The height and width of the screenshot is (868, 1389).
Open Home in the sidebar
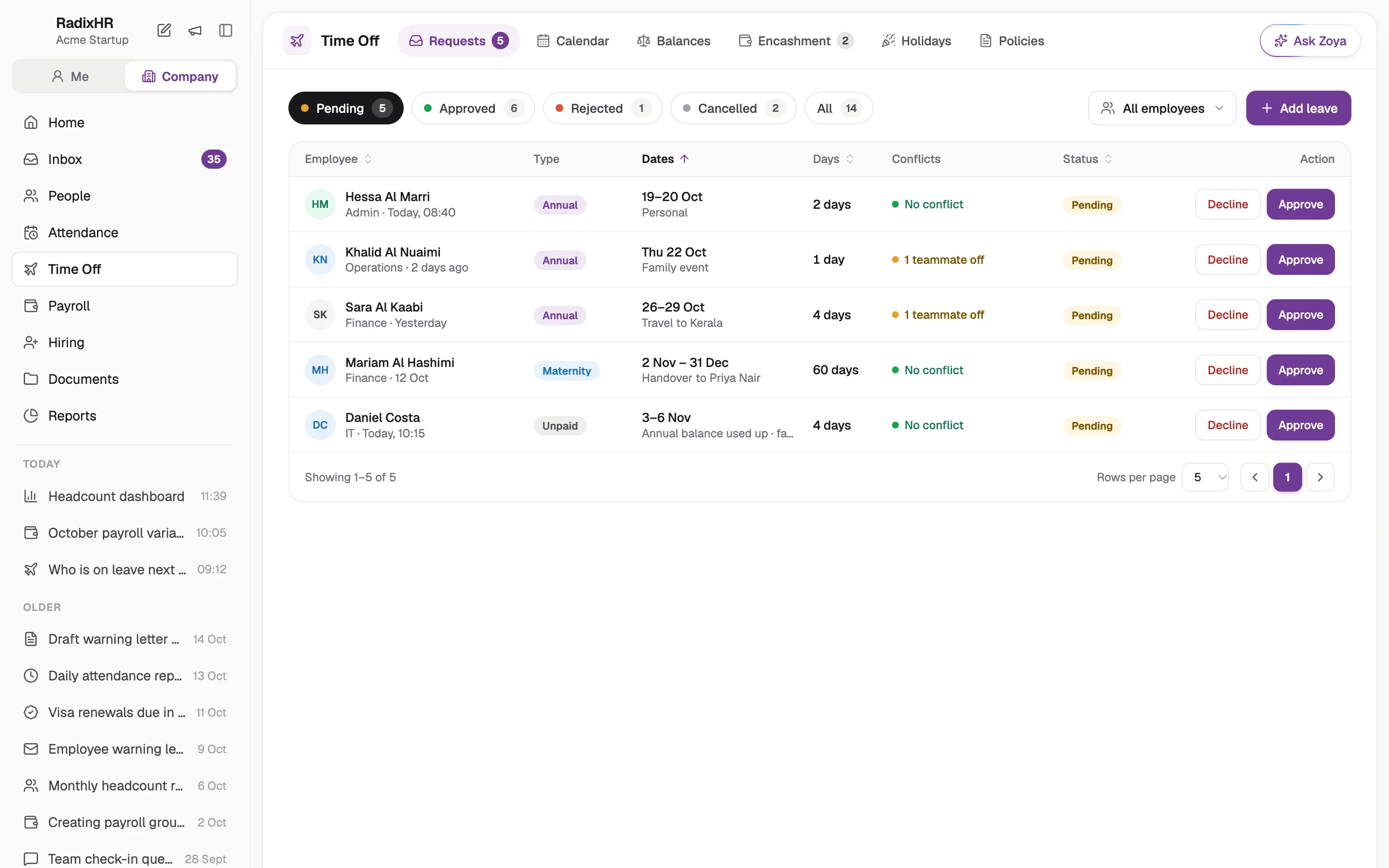[124, 122]
